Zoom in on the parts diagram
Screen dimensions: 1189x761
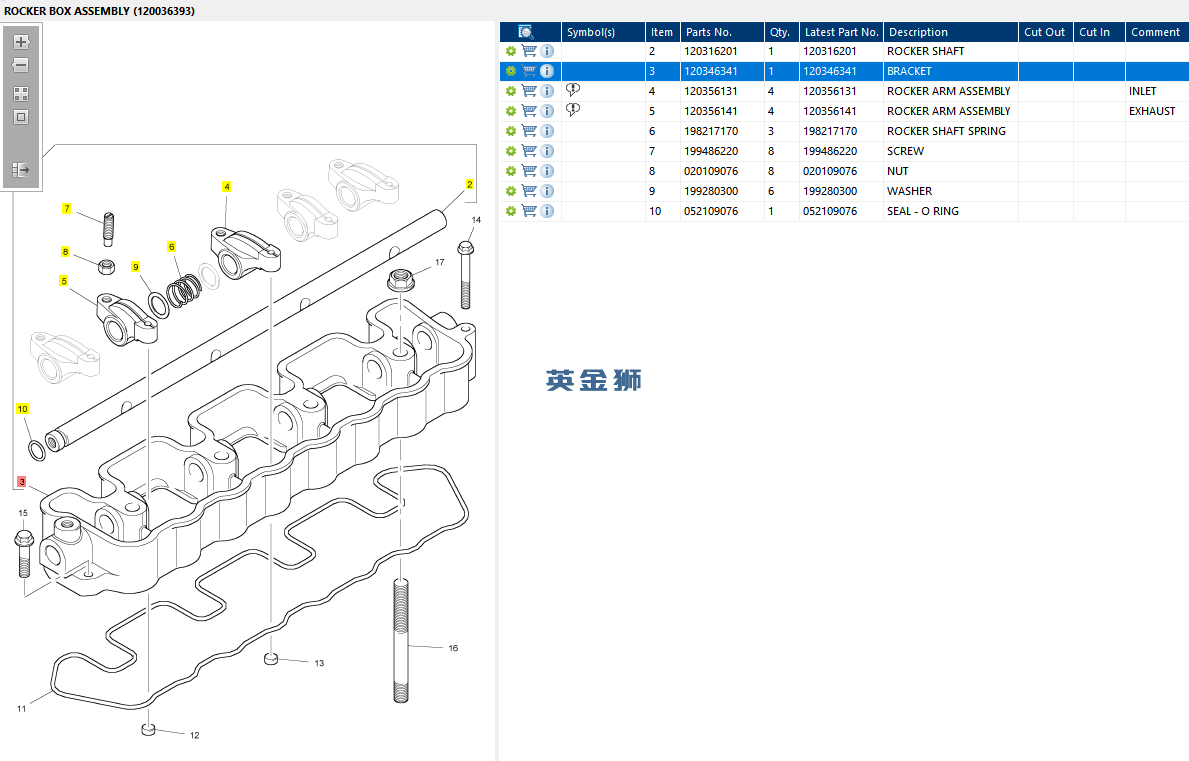tap(20, 42)
